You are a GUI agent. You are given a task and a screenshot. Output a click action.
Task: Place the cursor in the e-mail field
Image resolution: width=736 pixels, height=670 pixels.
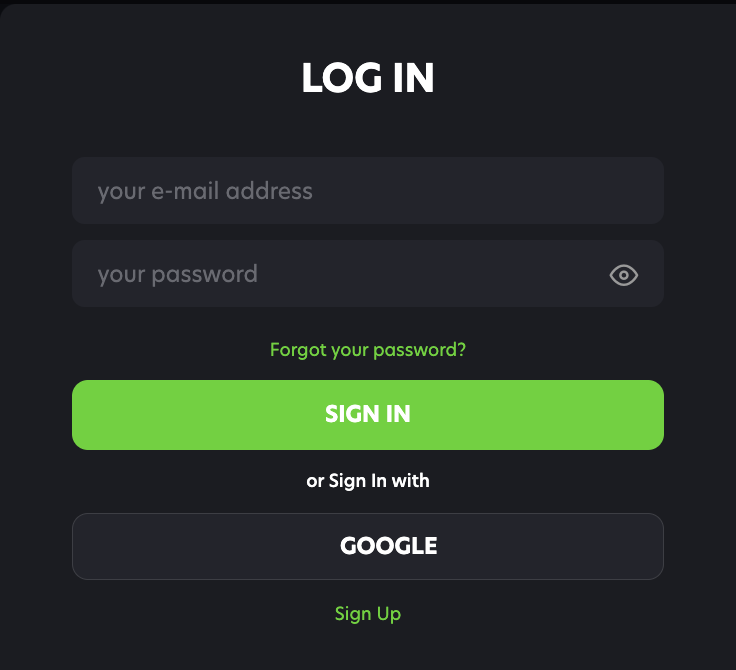coord(368,191)
